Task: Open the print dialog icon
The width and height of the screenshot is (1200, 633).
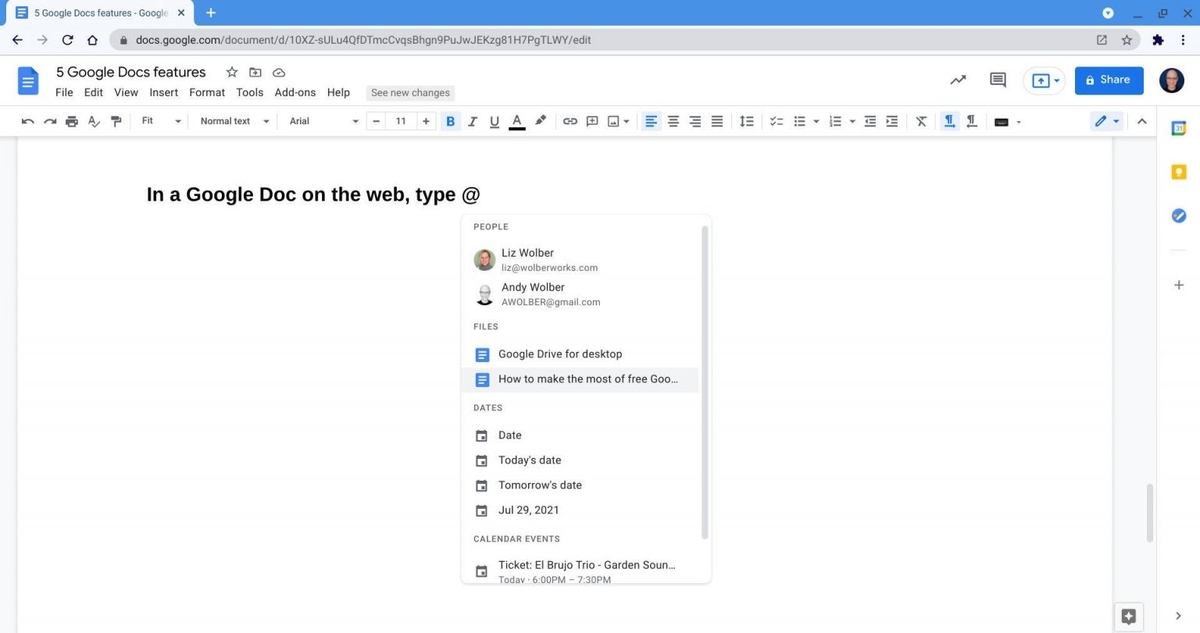Action: pyautogui.click(x=71, y=121)
